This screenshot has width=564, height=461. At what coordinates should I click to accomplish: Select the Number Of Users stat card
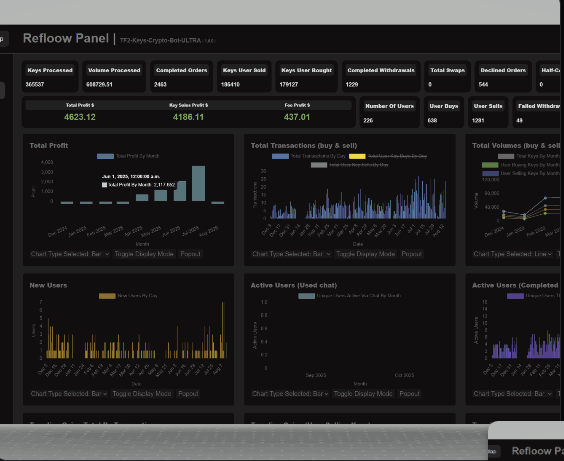click(390, 112)
